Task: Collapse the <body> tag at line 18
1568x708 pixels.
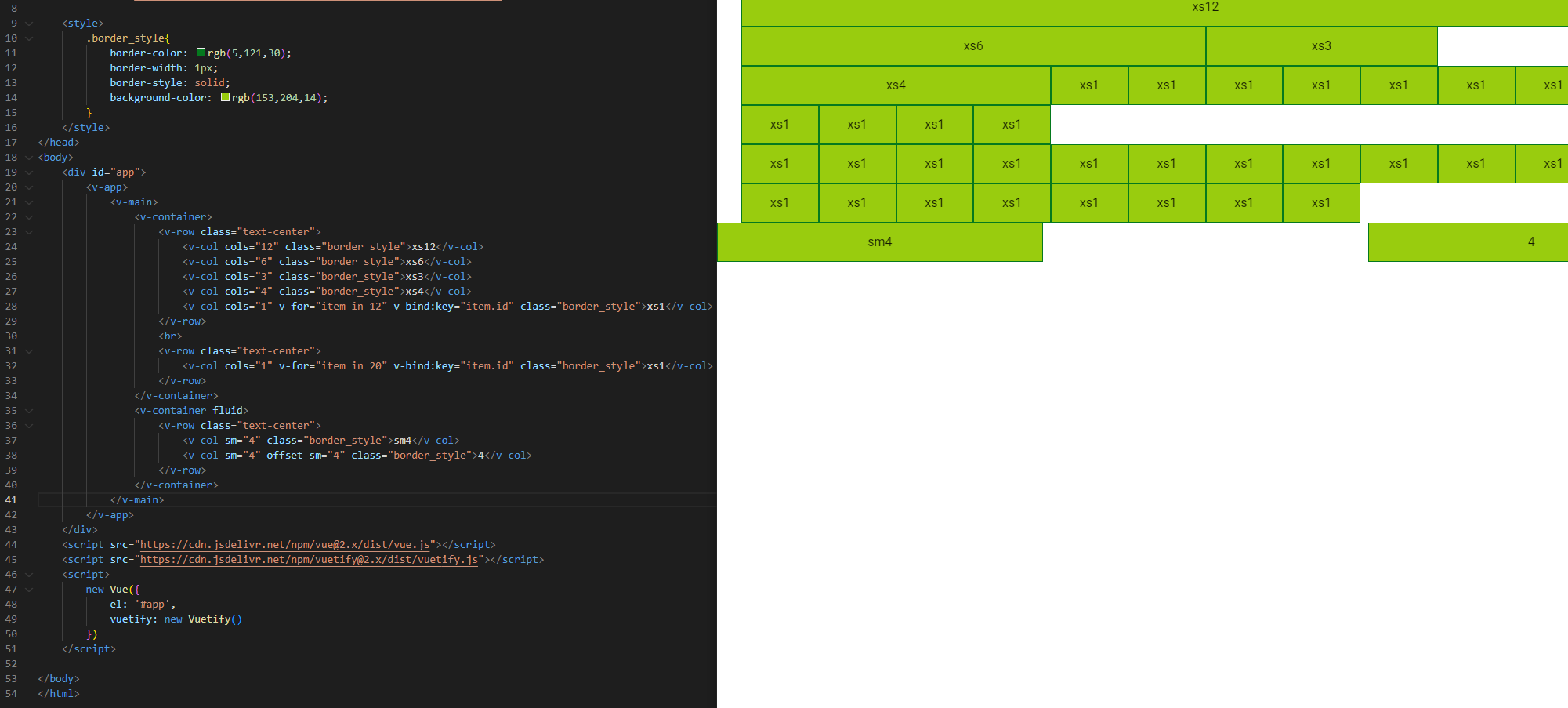Action: point(29,158)
